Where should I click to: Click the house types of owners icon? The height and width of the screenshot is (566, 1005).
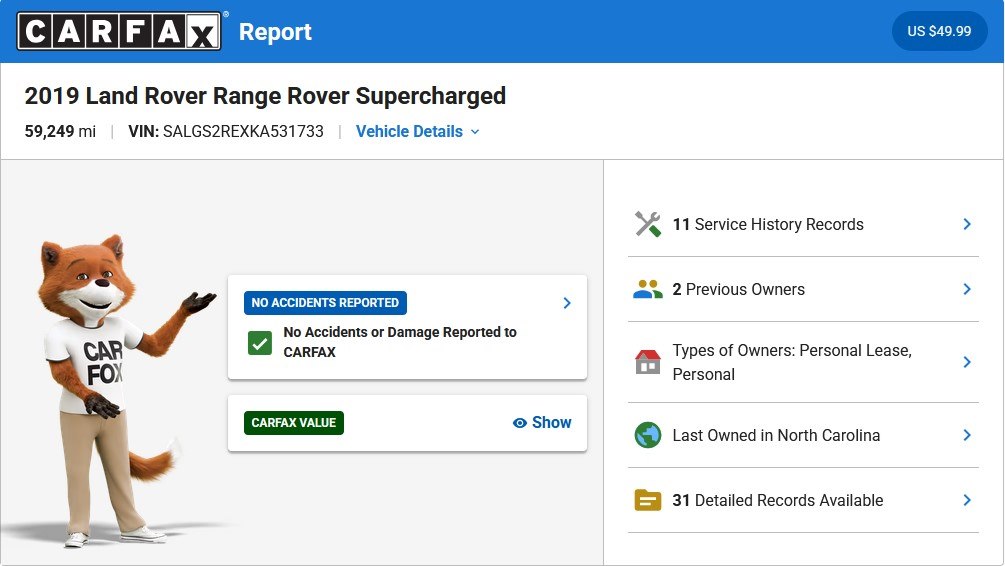[647, 362]
